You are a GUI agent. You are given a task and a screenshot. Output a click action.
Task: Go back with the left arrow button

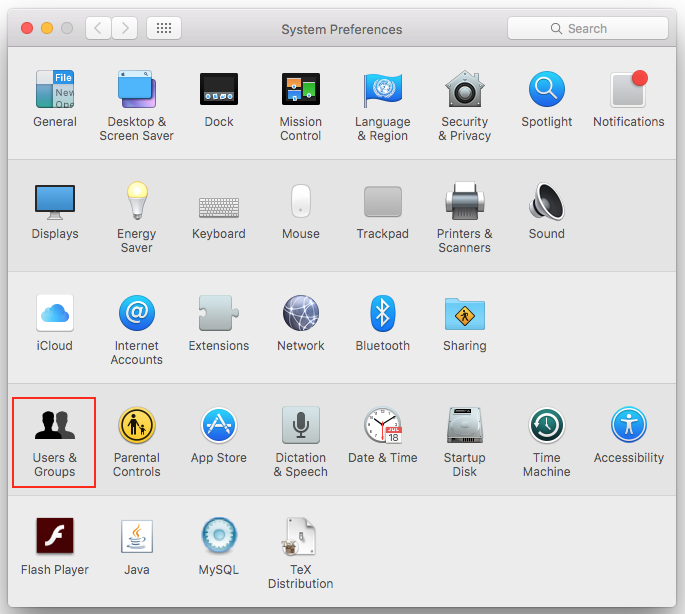pyautogui.click(x=98, y=28)
